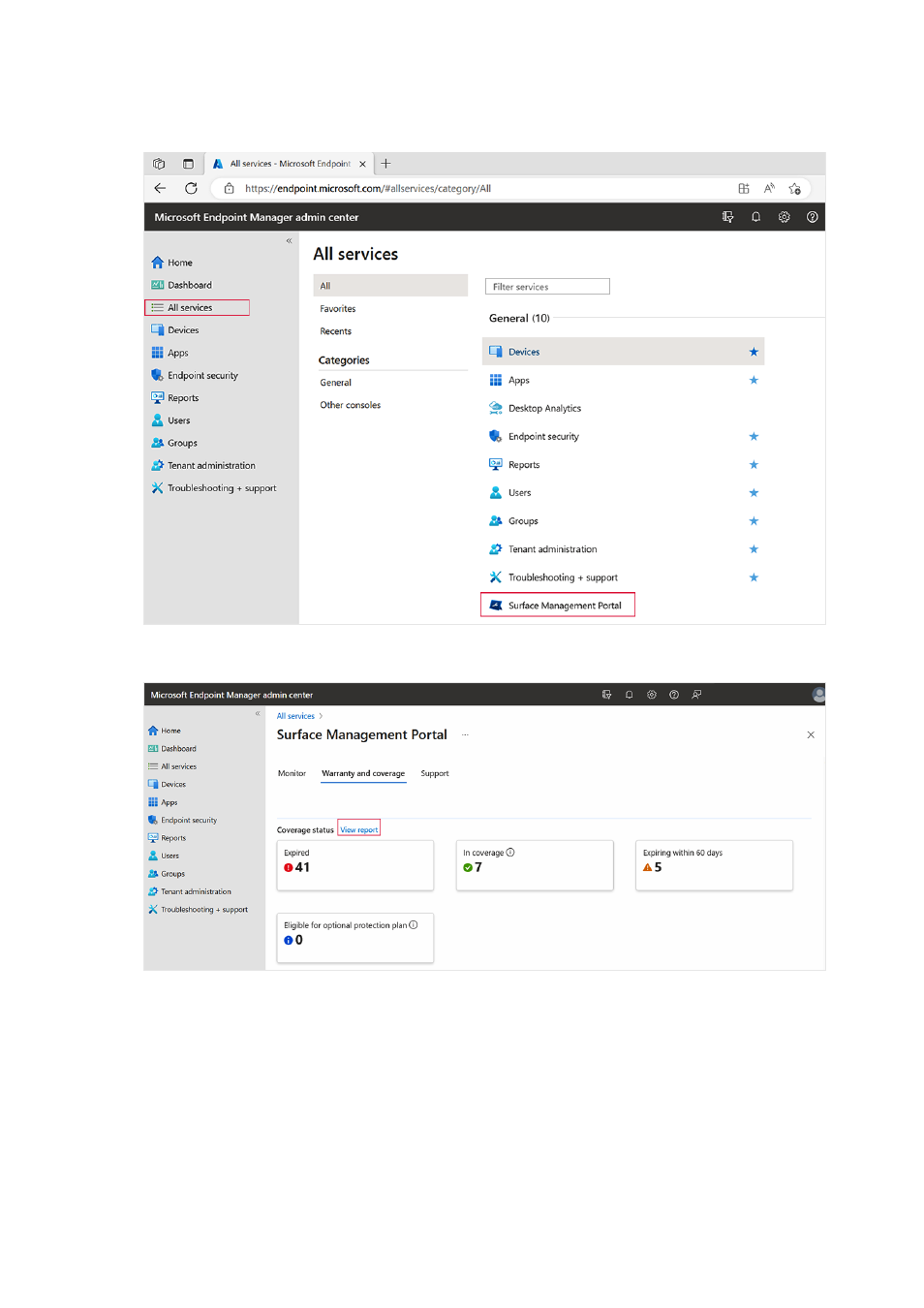Toggle favorite star for Endpoint security service
This screenshot has width=924, height=1308.
(754, 436)
